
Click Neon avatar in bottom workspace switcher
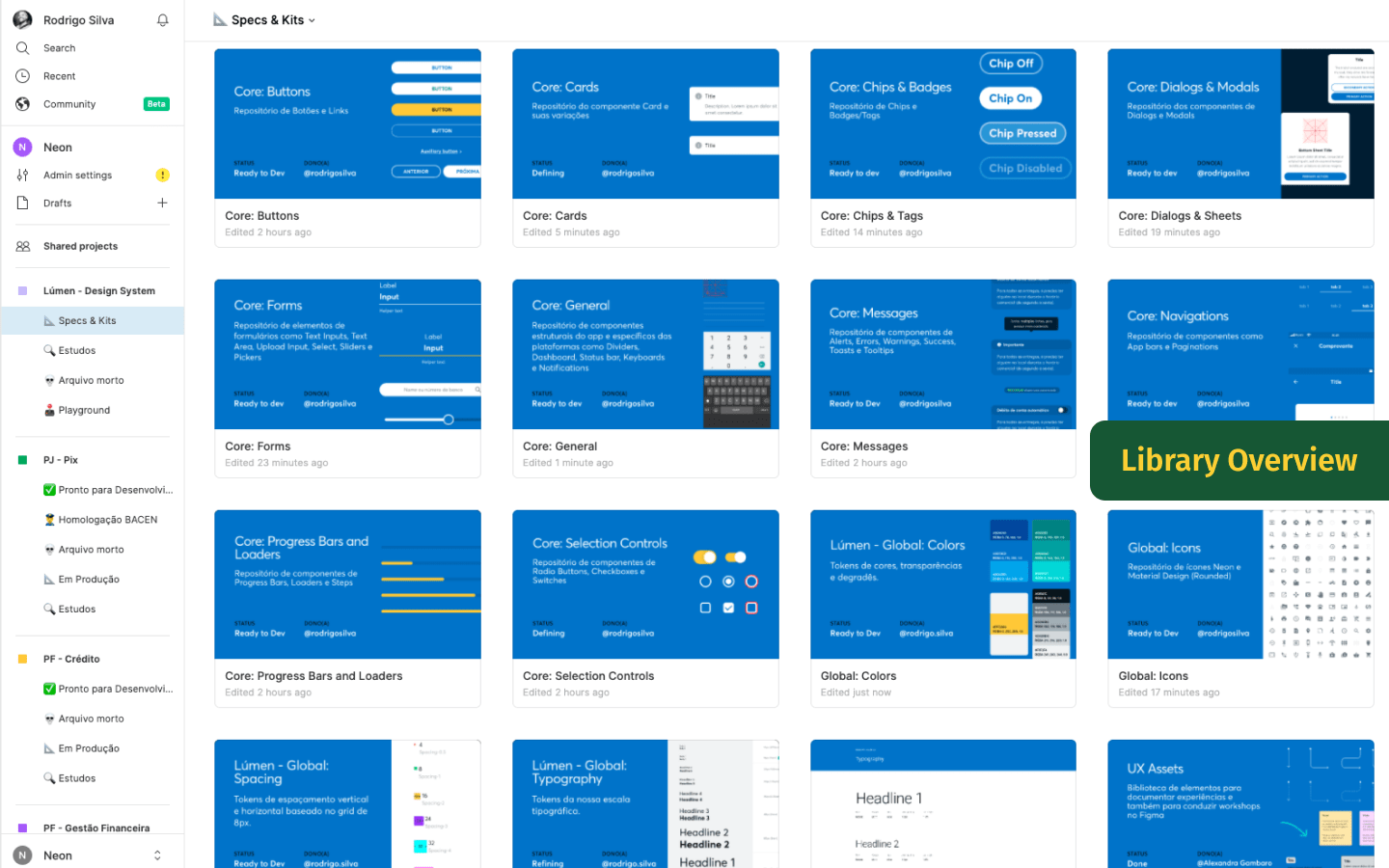[22, 855]
